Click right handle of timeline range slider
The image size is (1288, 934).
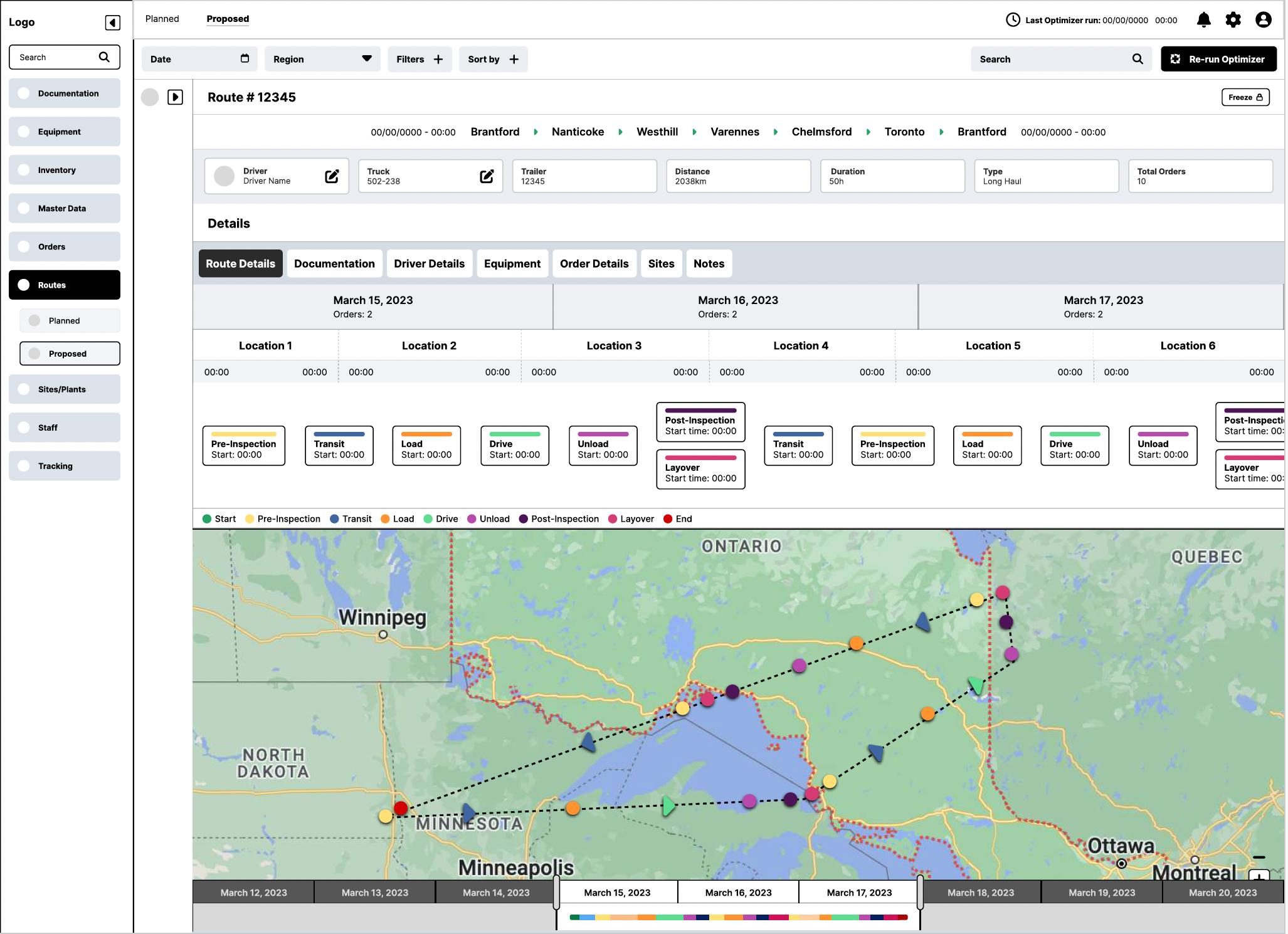point(920,893)
